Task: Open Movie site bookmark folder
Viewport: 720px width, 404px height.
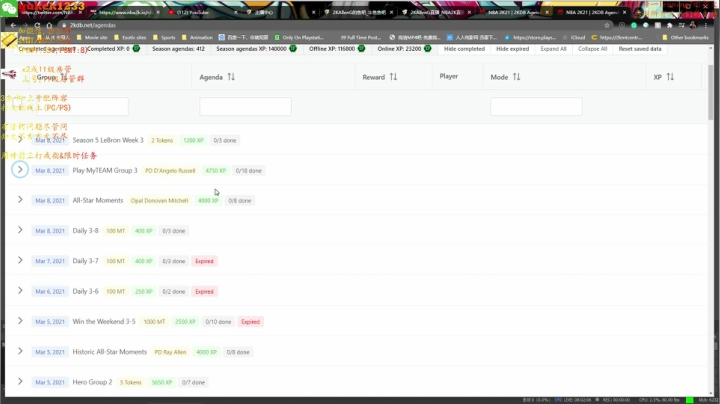Action: [92, 38]
